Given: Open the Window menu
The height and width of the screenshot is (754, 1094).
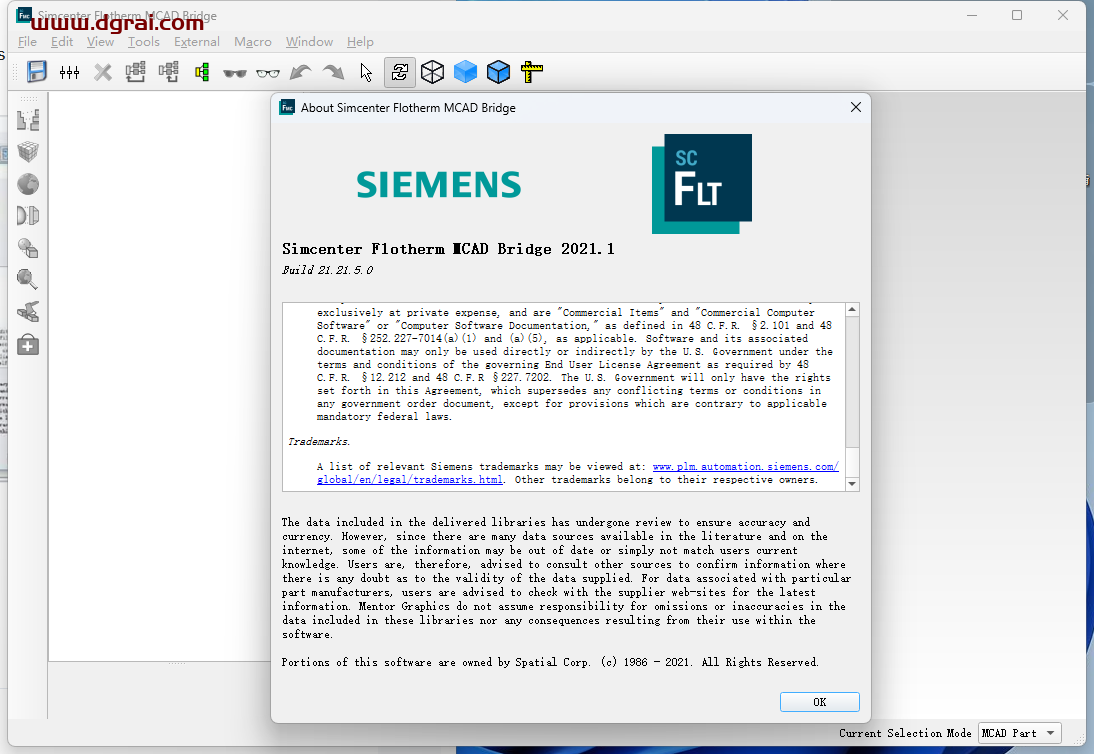Looking at the screenshot, I should [x=309, y=42].
